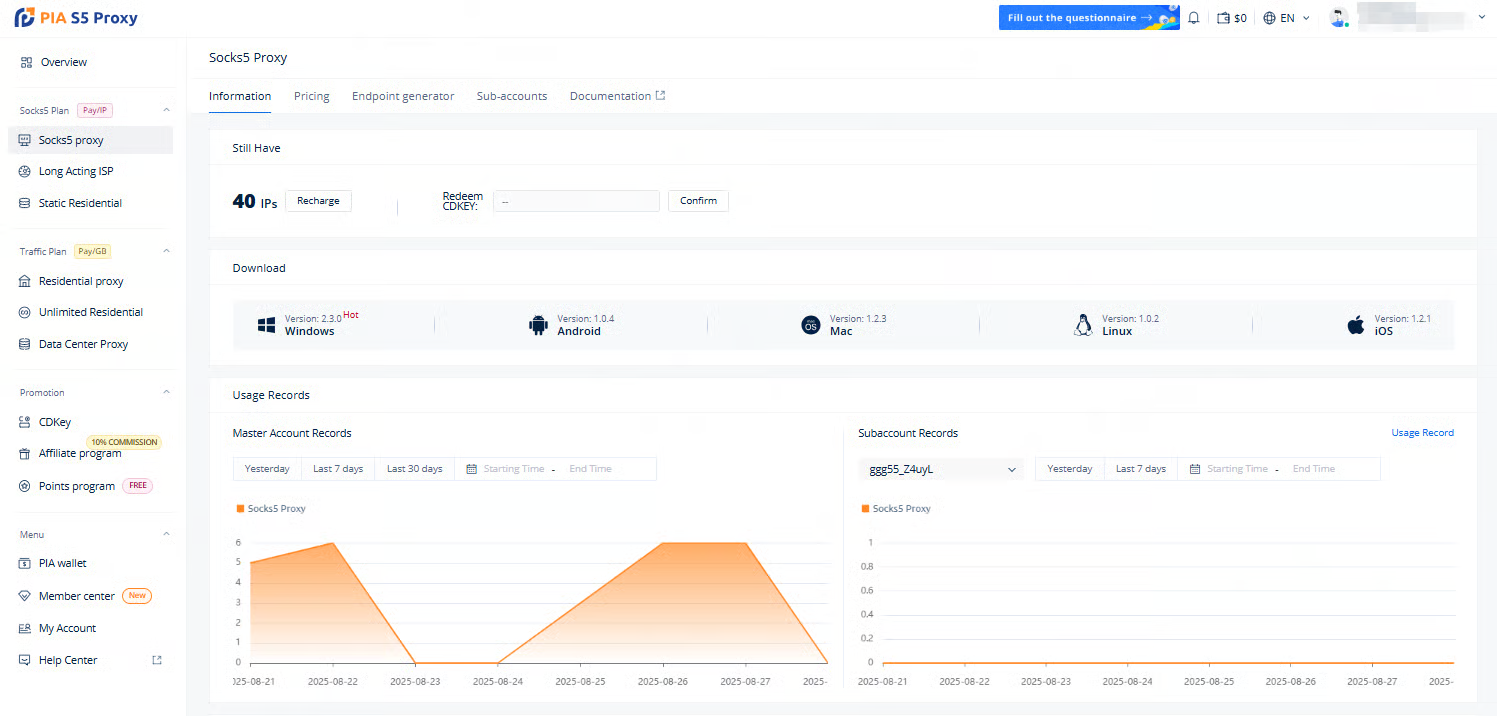Click the Windows download icon
The image size is (1497, 716).
[266, 325]
